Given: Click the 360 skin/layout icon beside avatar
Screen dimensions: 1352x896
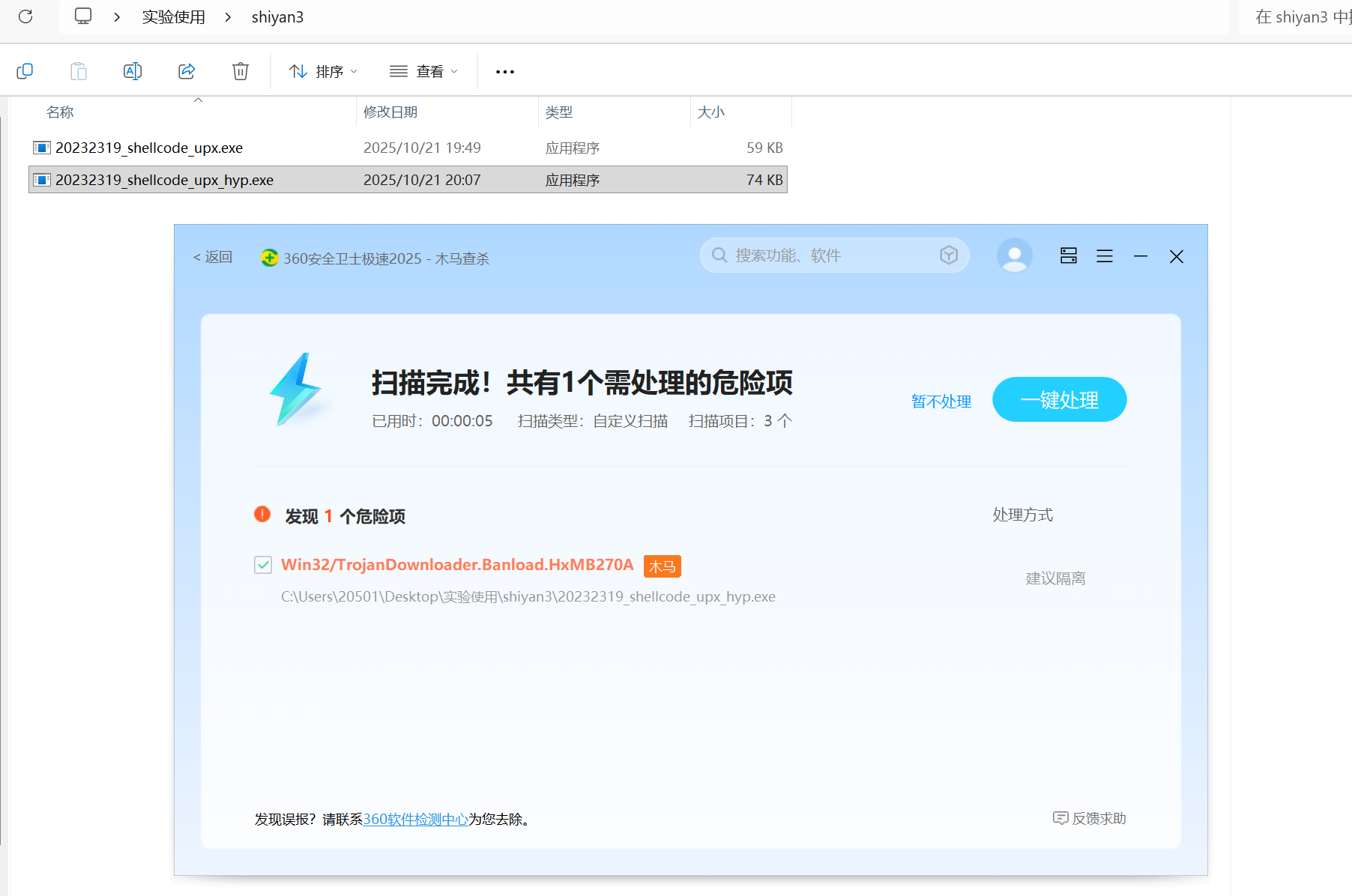Looking at the screenshot, I should (1069, 256).
